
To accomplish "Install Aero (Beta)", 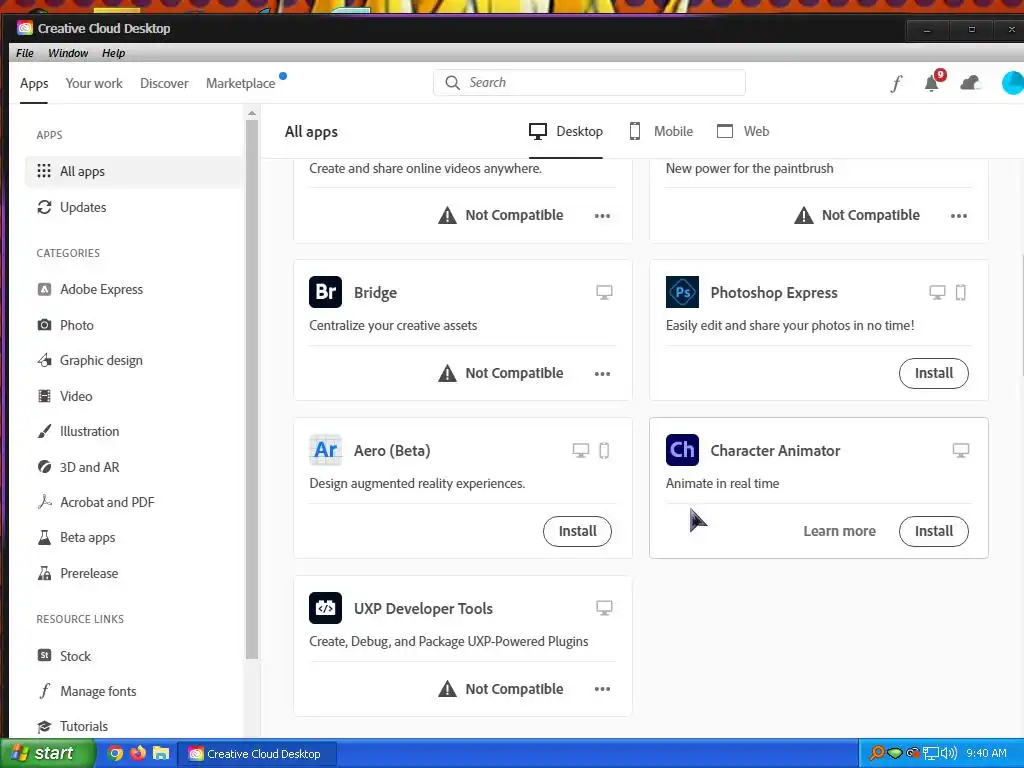I will (577, 531).
